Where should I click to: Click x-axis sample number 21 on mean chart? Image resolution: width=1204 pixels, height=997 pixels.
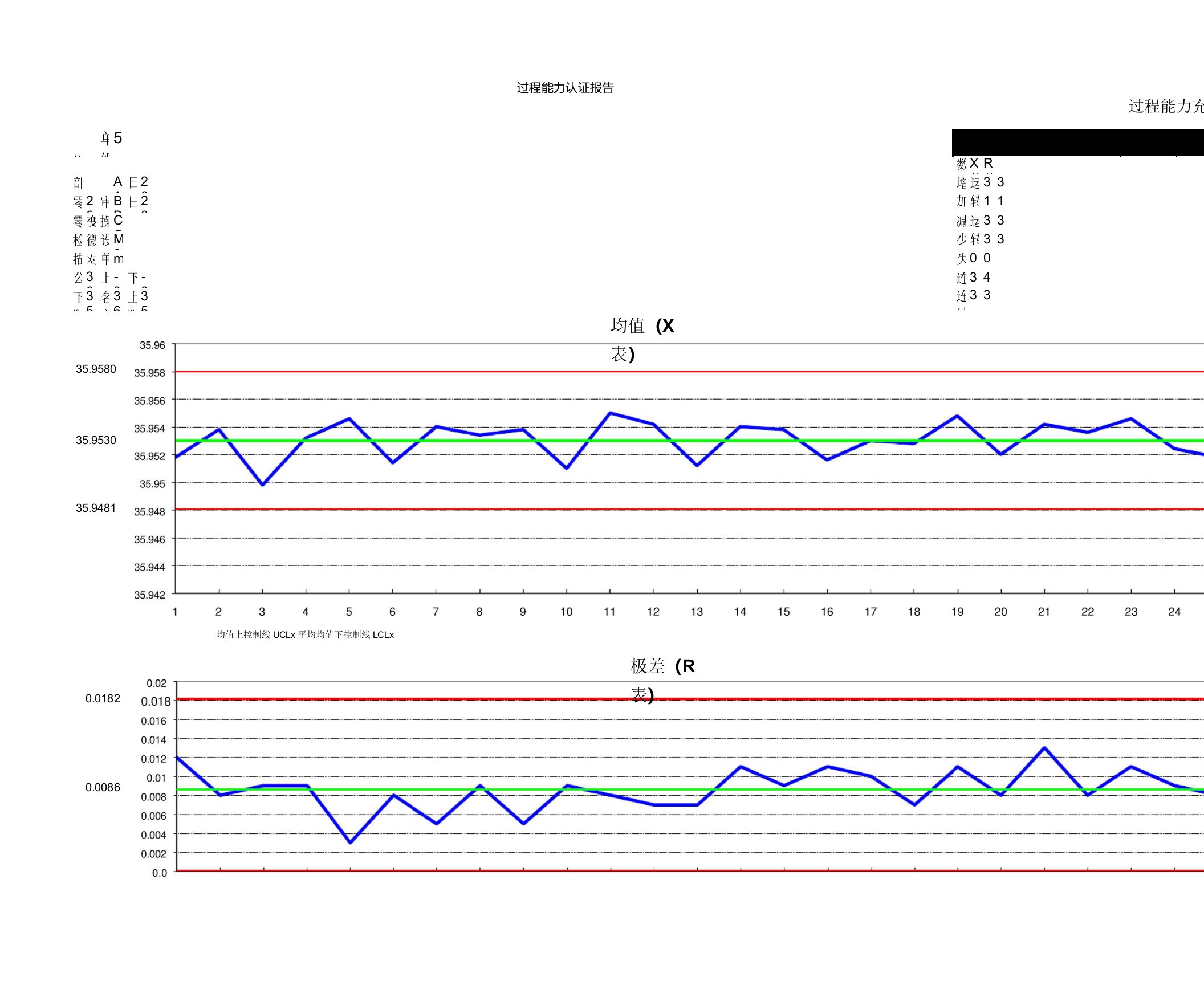click(x=1044, y=612)
